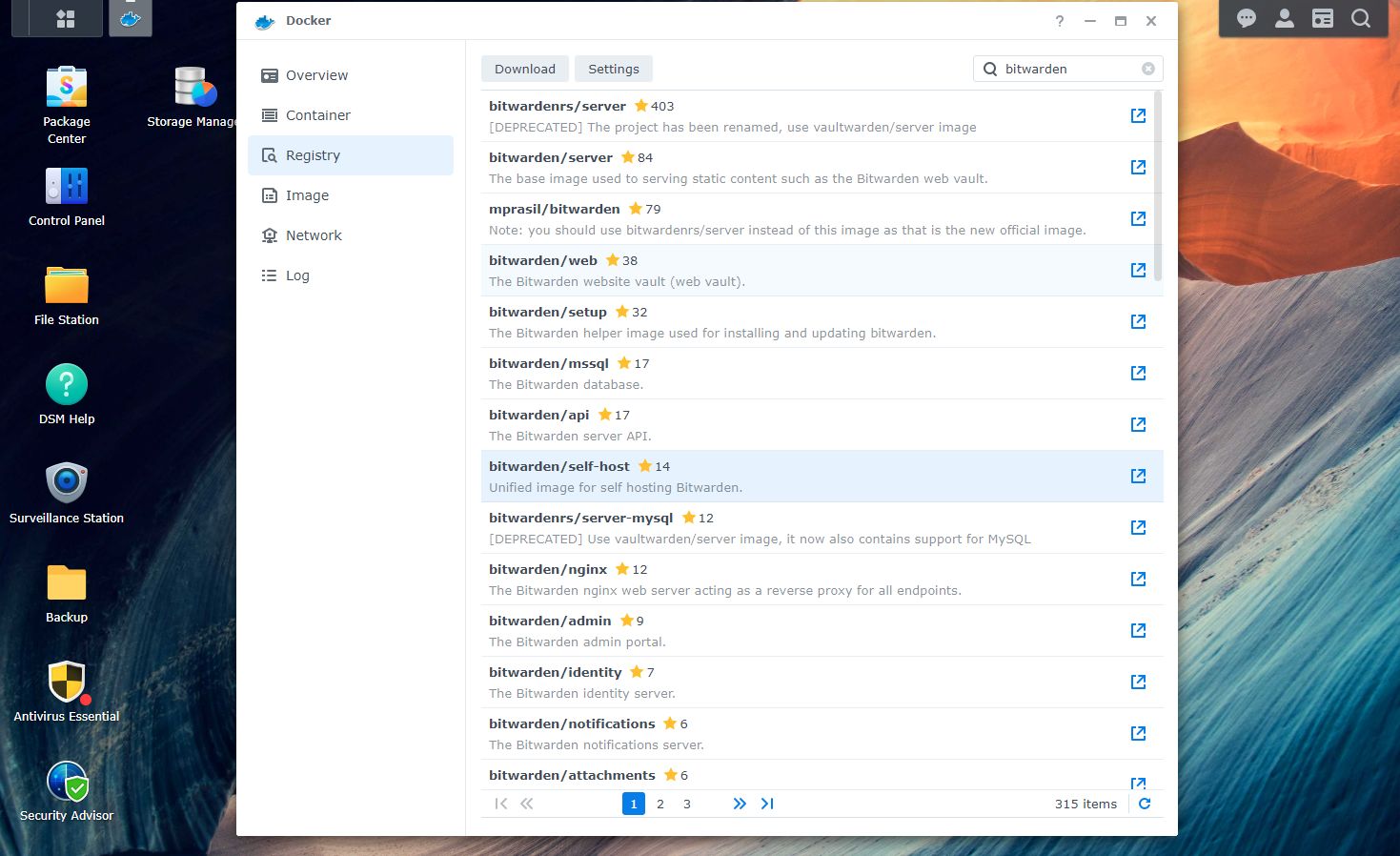Click the bitwarden registry search field
The height and width of the screenshot is (856, 1400).
pyautogui.click(x=1068, y=69)
